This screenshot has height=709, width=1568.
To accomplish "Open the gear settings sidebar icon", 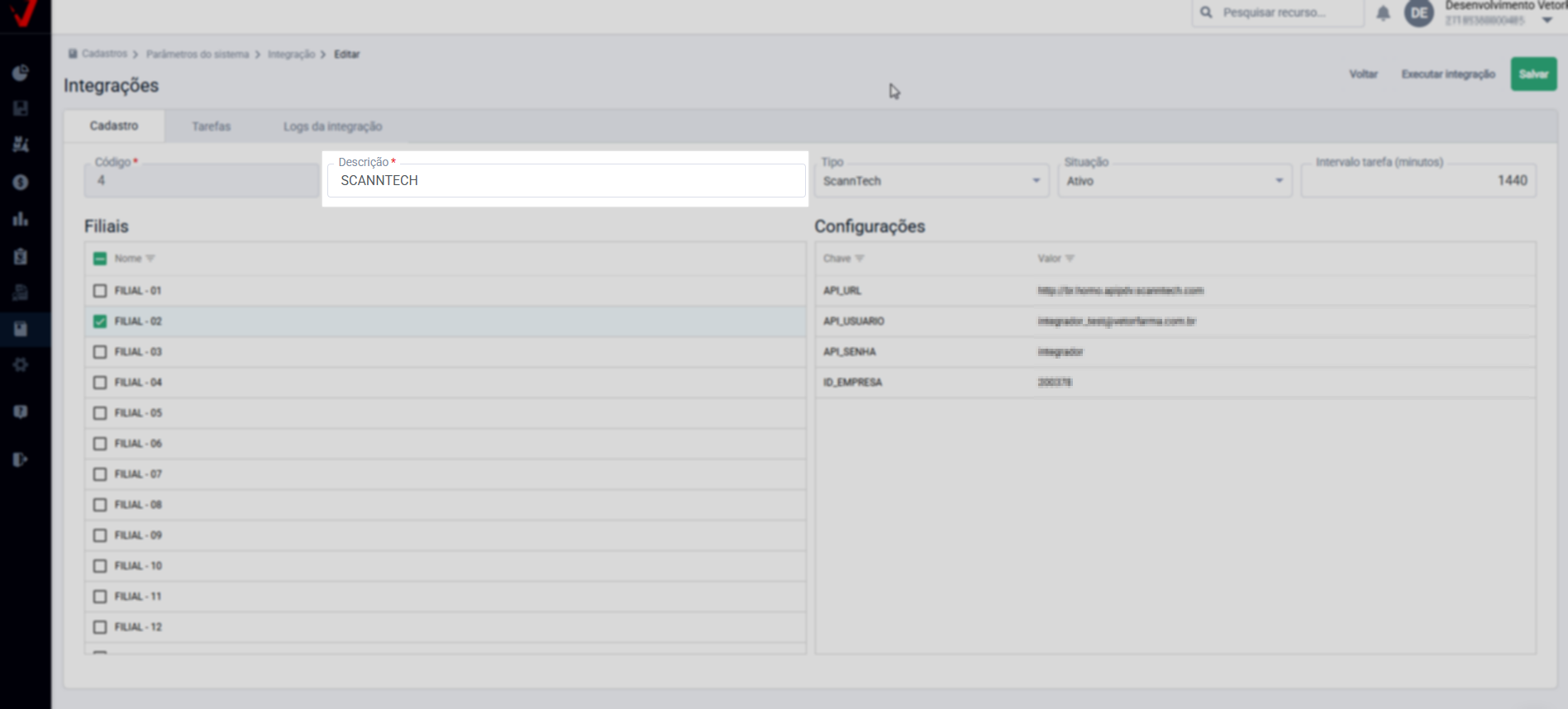I will pyautogui.click(x=21, y=364).
